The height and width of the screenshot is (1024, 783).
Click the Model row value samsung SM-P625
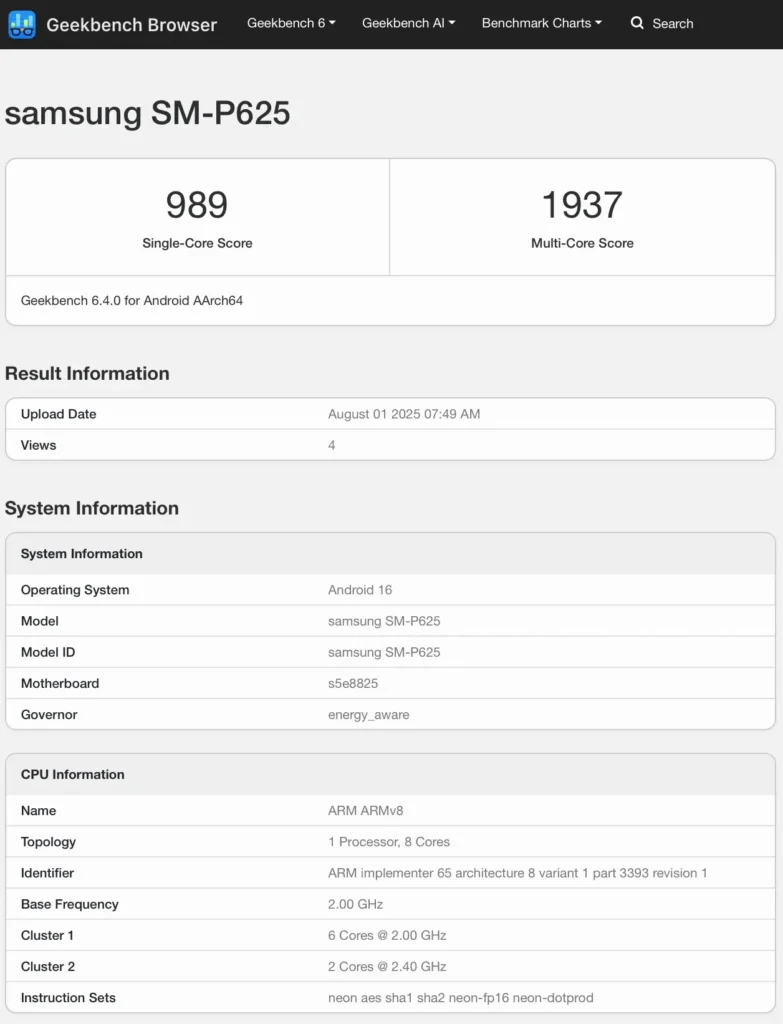(x=384, y=621)
